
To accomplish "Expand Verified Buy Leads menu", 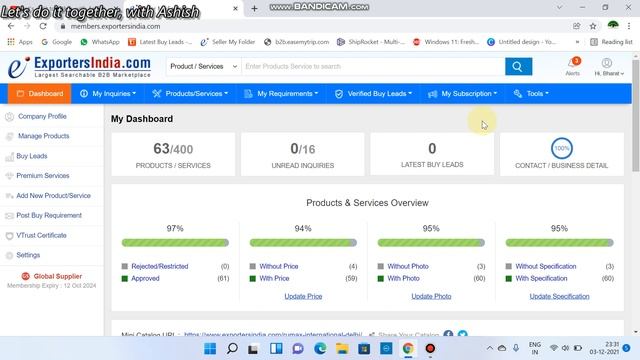I will (x=373, y=93).
